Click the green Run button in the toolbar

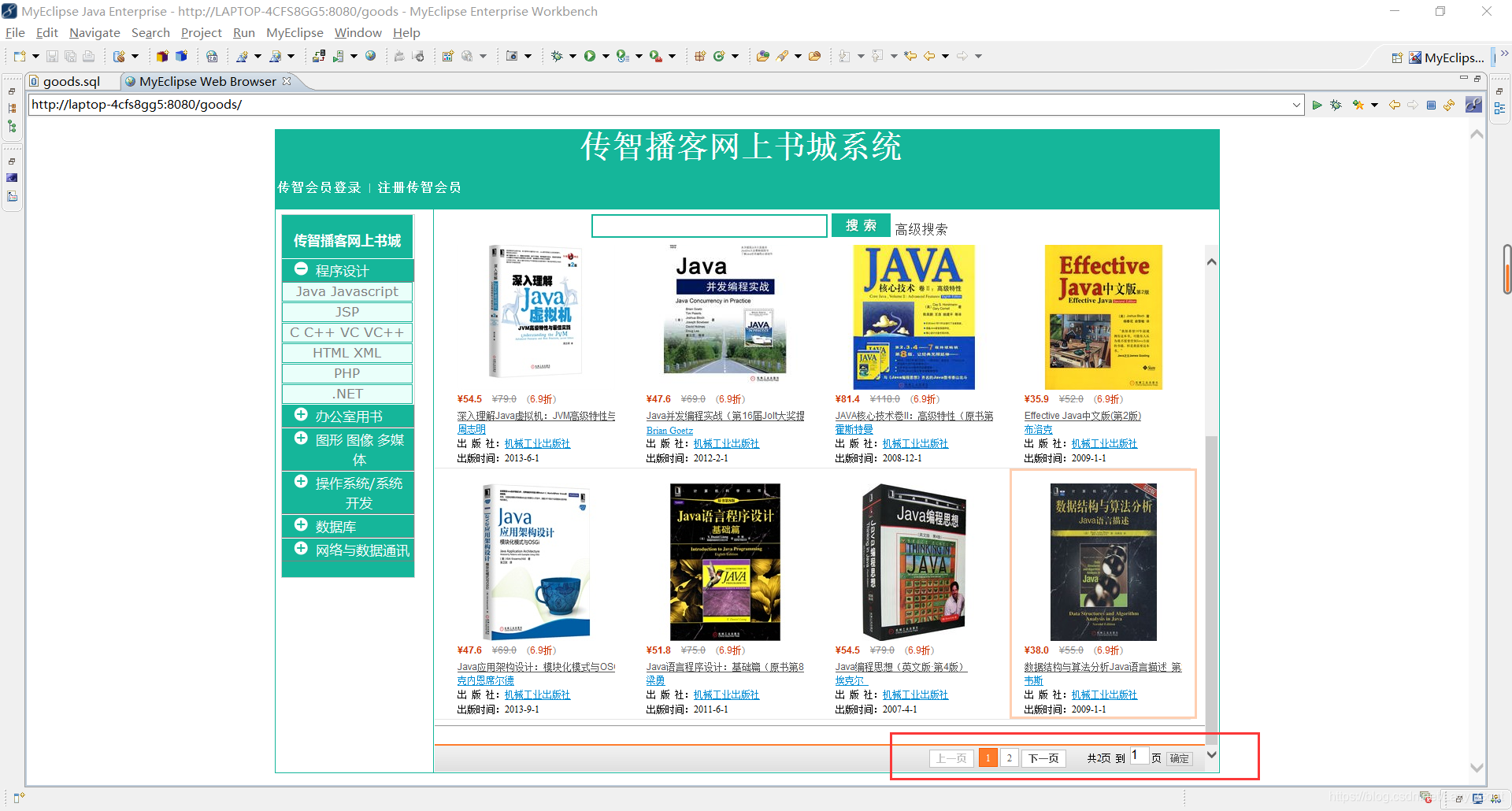coord(588,55)
